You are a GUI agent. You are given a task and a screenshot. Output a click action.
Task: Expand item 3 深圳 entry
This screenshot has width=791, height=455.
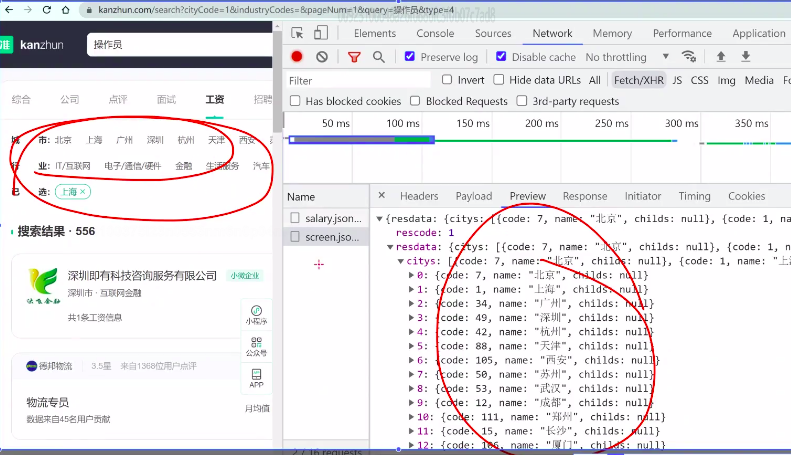(x=412, y=318)
